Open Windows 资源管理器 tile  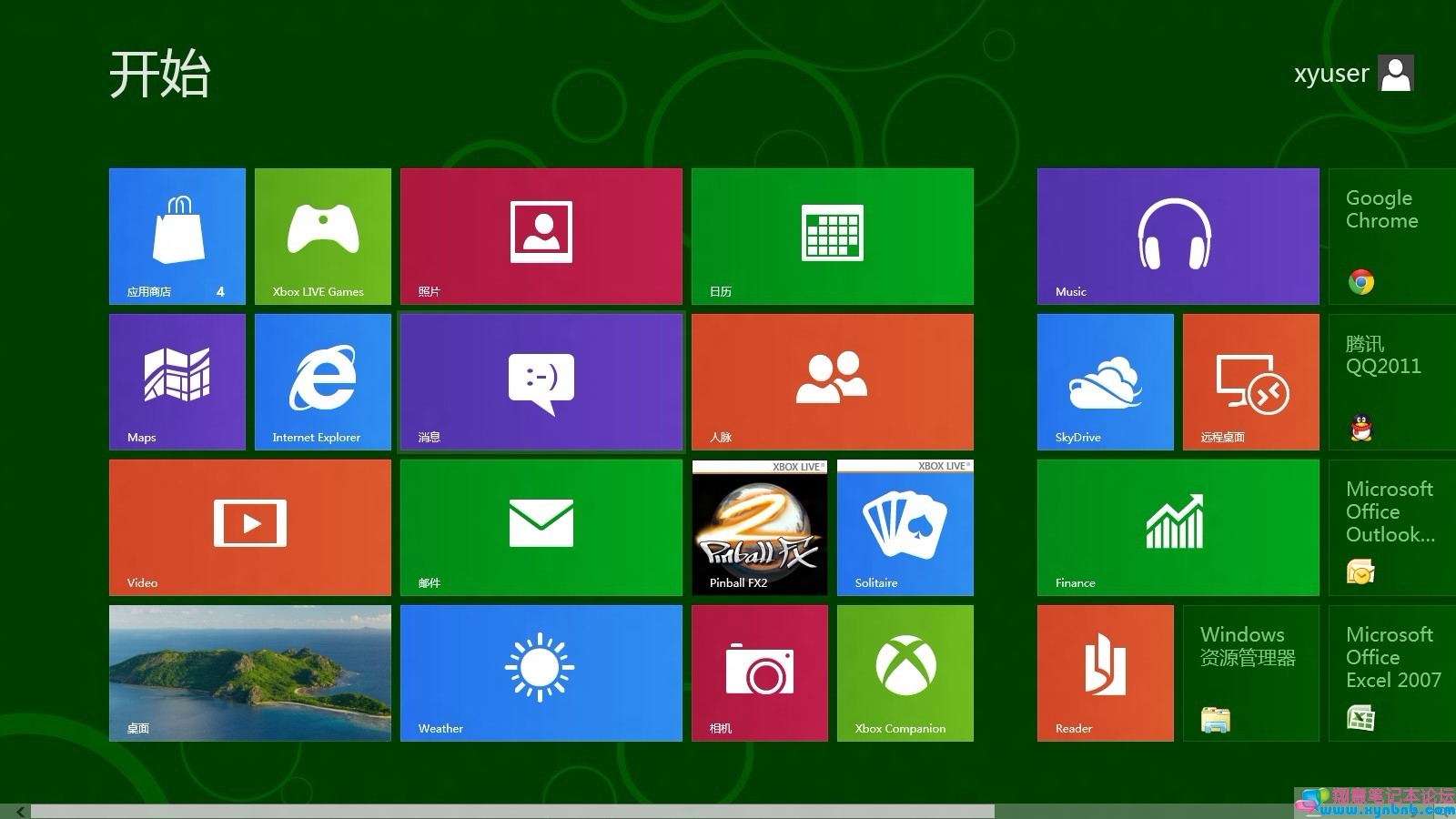[1251, 673]
